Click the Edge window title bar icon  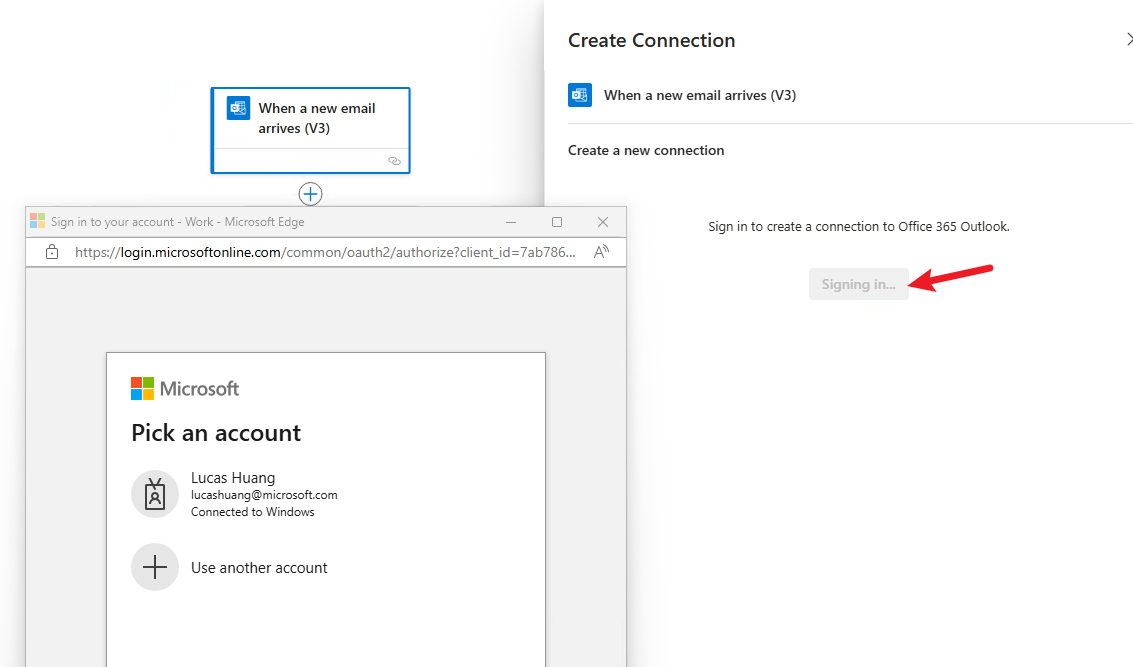(x=38, y=221)
